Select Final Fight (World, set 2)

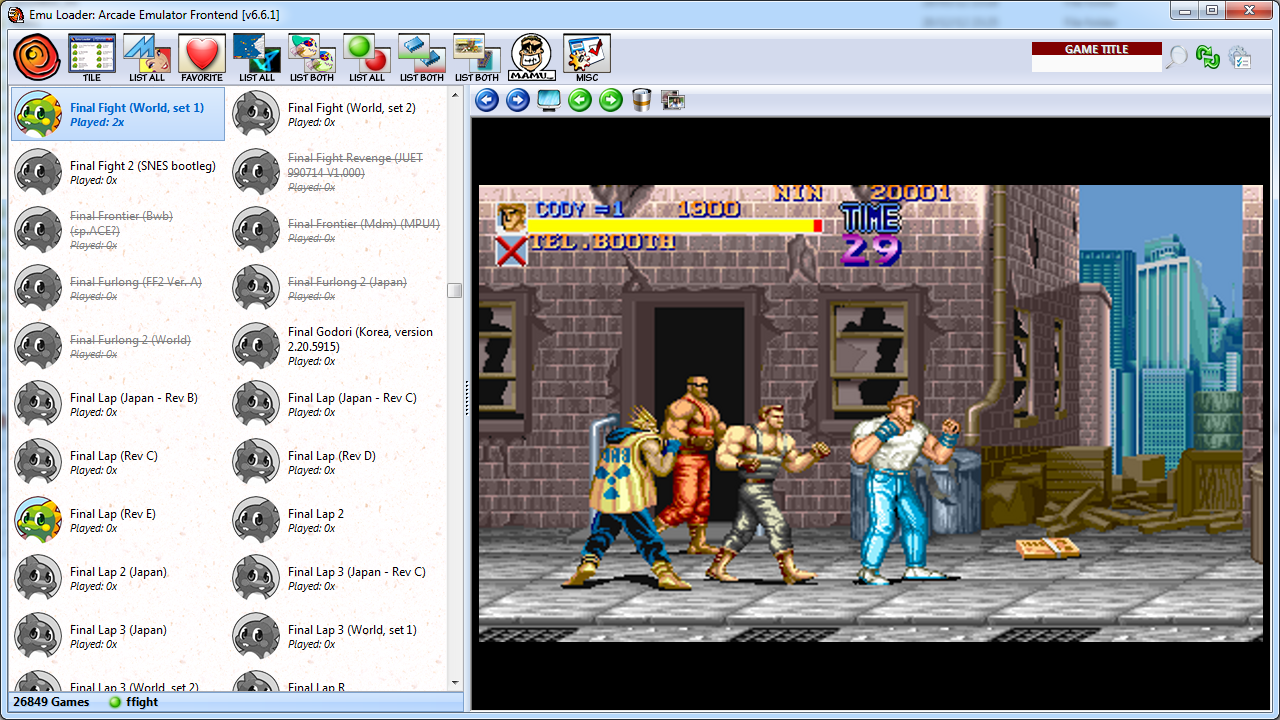click(x=336, y=114)
